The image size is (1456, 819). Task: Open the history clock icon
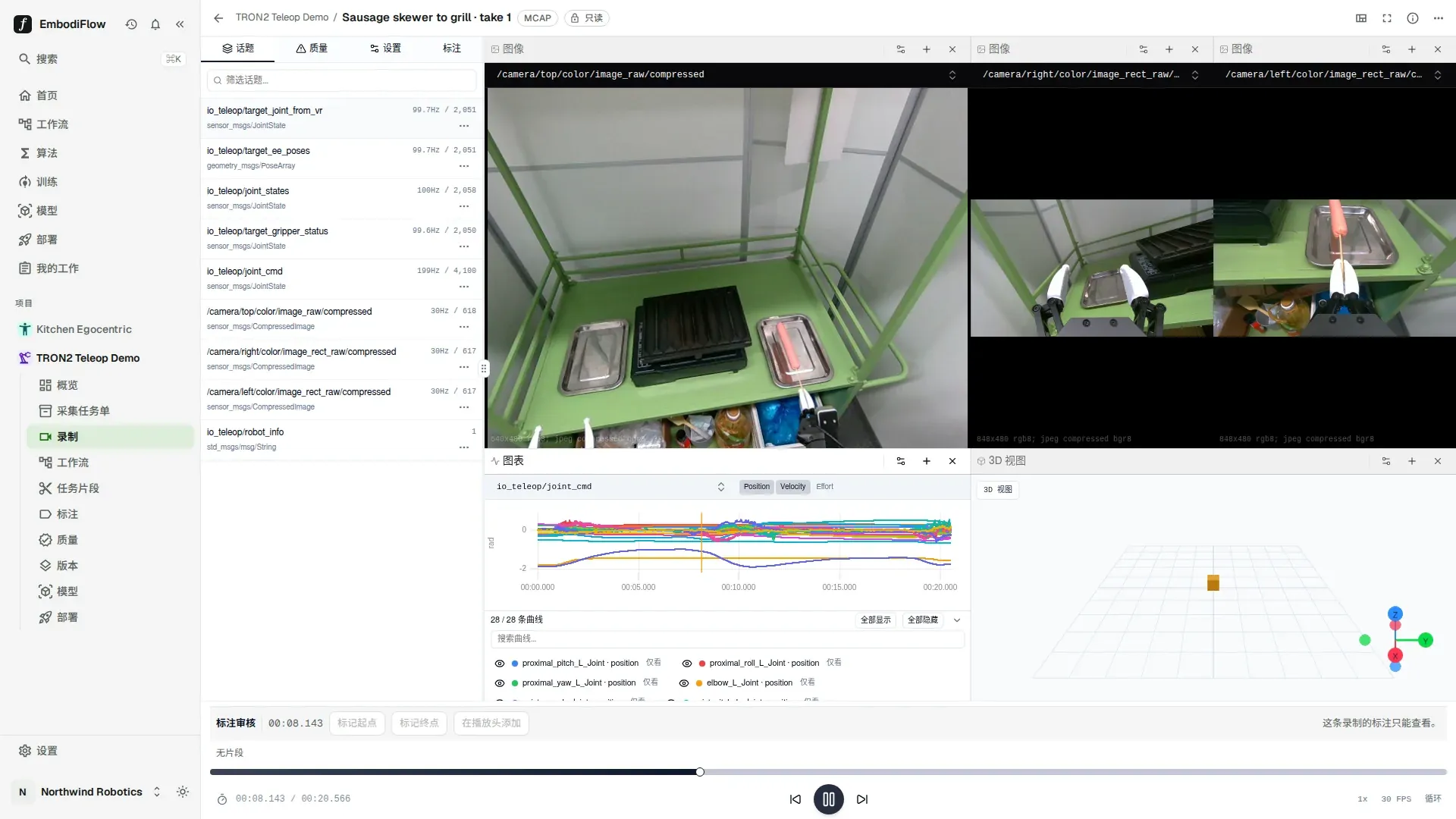(131, 24)
